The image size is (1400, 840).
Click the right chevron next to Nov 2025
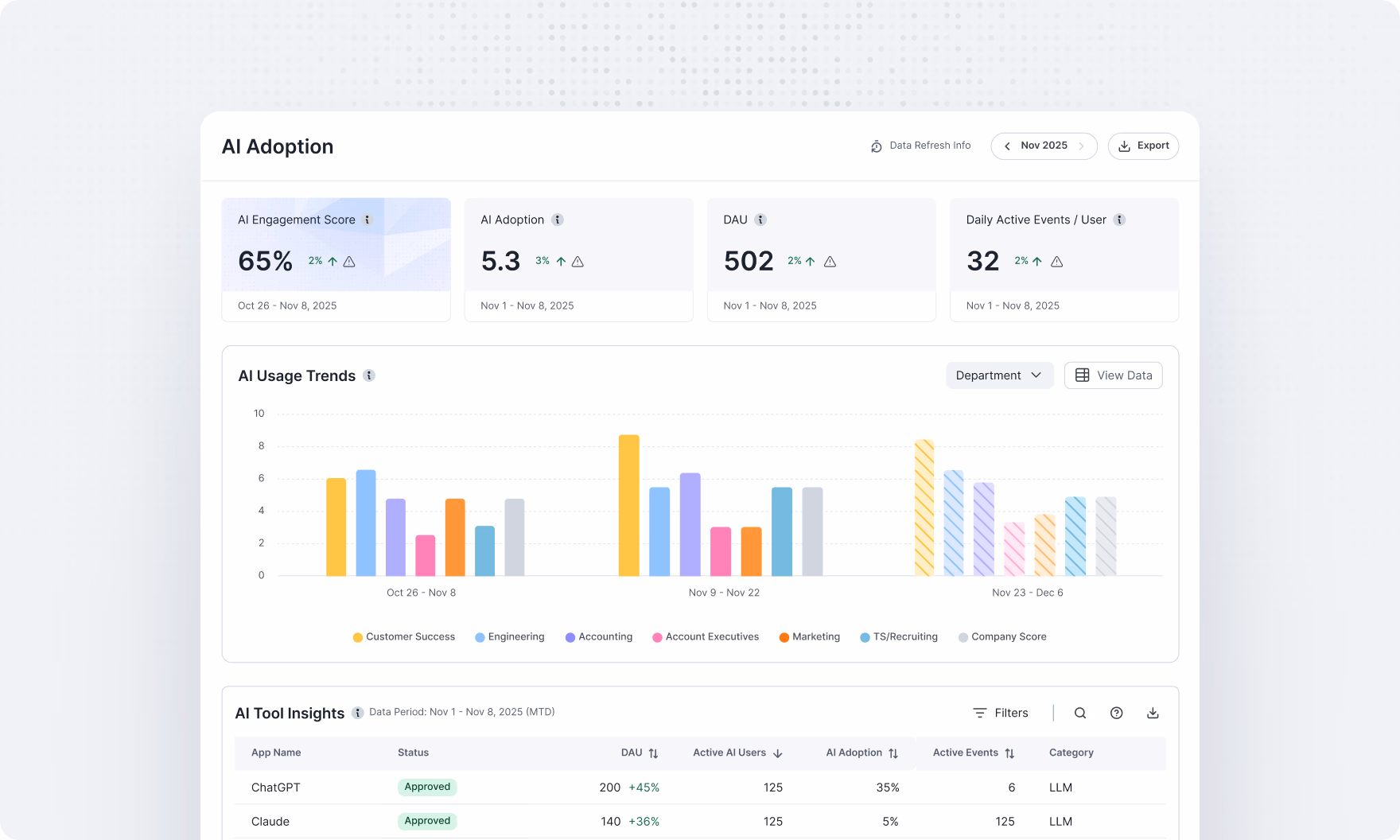1081,146
